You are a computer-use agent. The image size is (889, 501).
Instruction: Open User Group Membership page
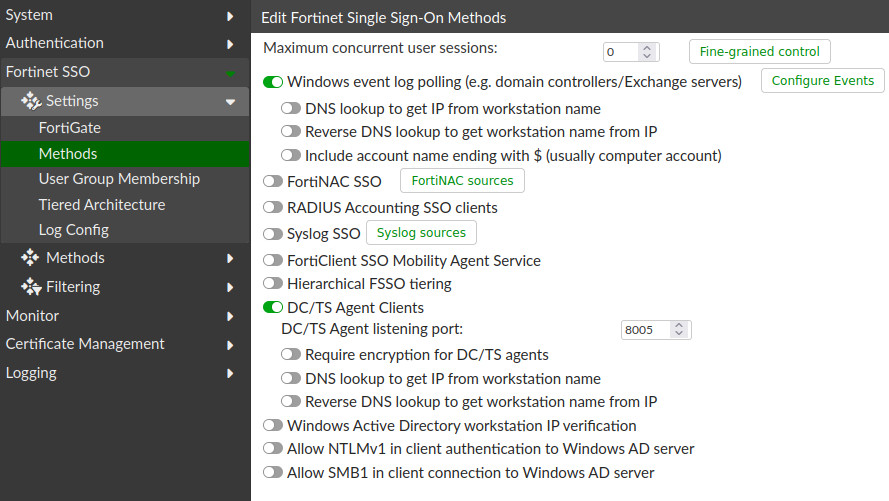119,179
